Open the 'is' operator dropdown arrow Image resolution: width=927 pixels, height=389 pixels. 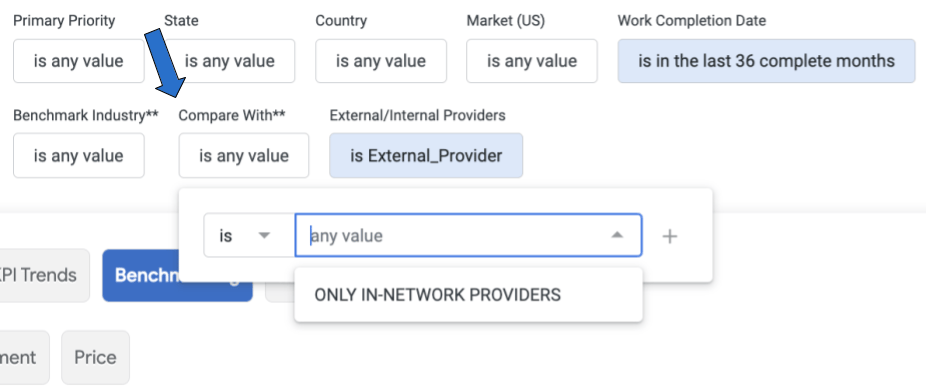(x=264, y=235)
